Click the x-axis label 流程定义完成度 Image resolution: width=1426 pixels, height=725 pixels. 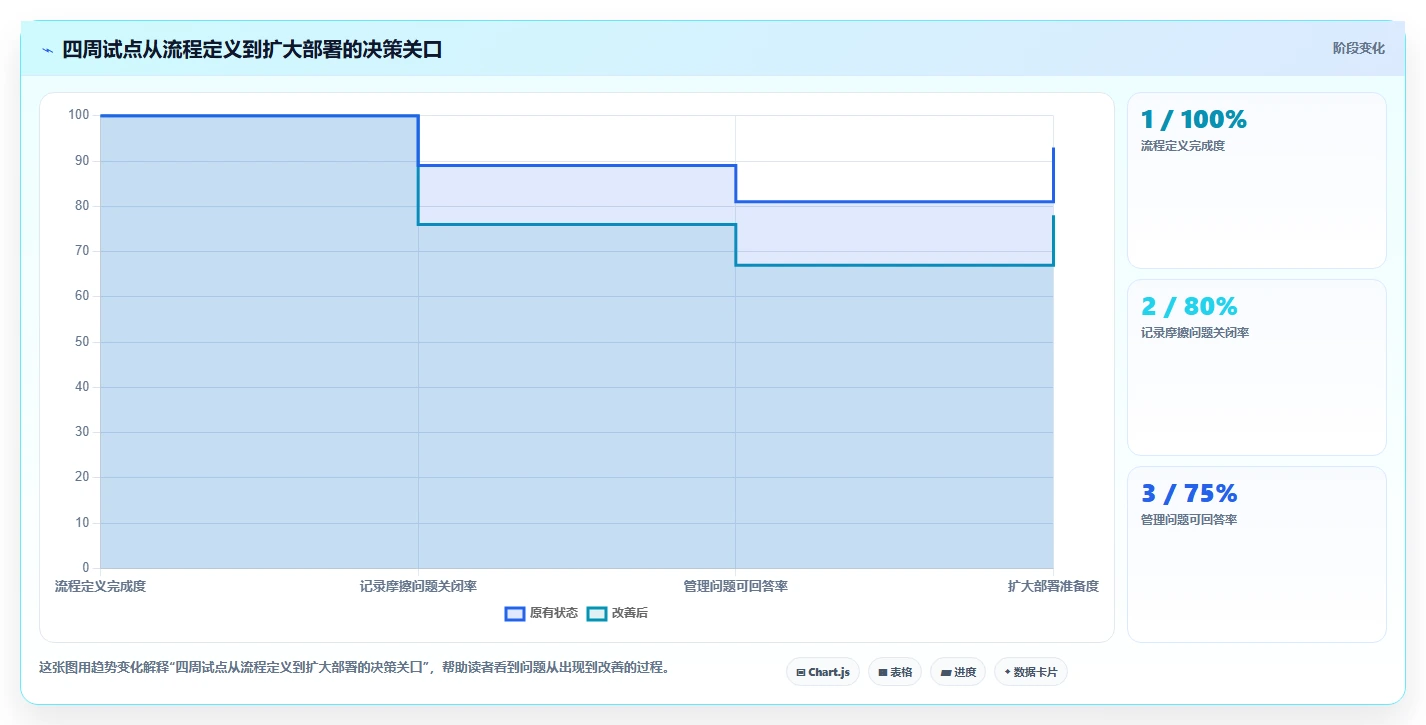(x=100, y=586)
